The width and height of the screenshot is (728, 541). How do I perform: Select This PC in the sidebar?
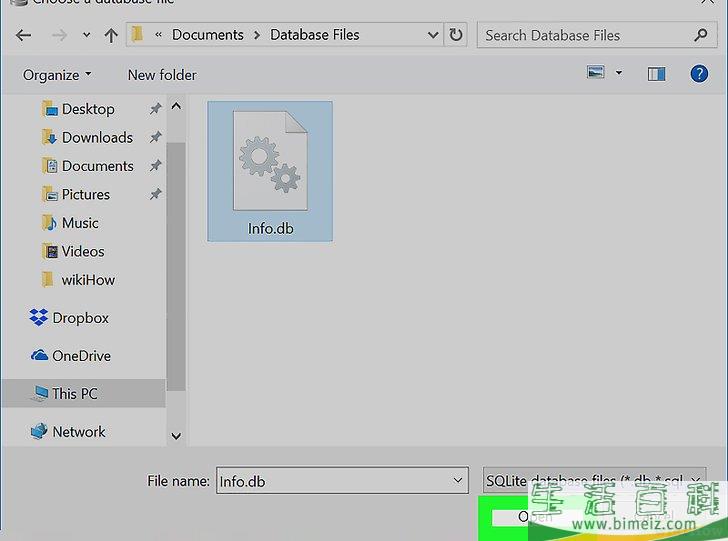coord(74,394)
